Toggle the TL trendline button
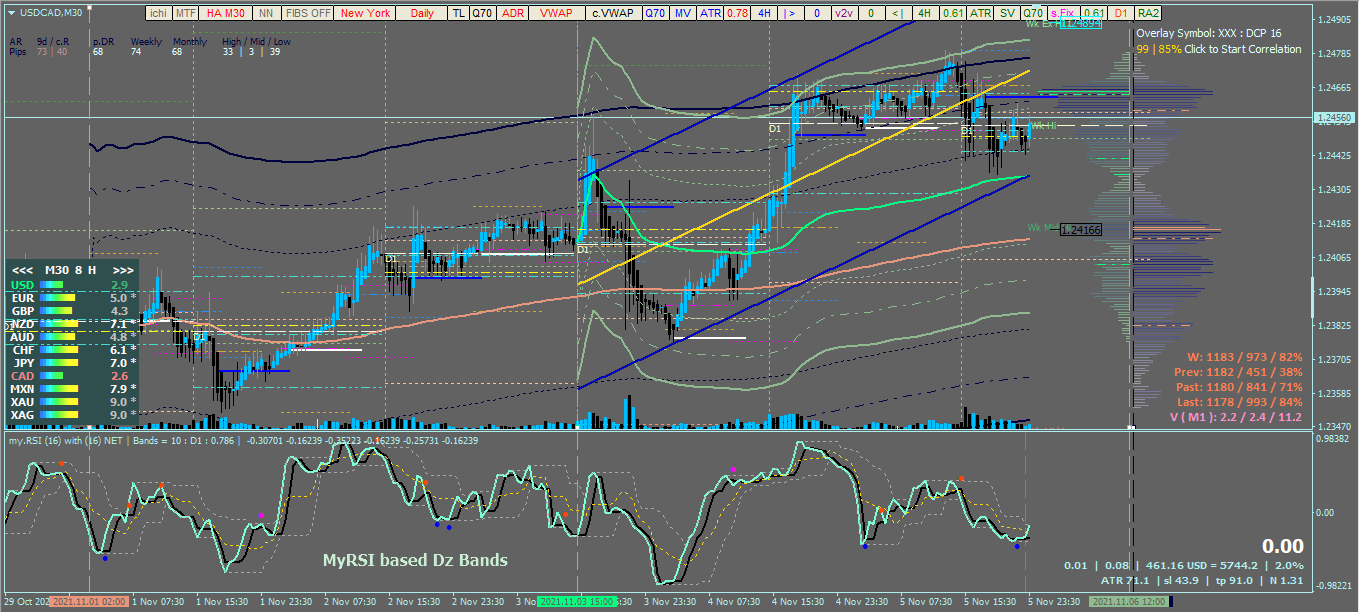 point(459,14)
